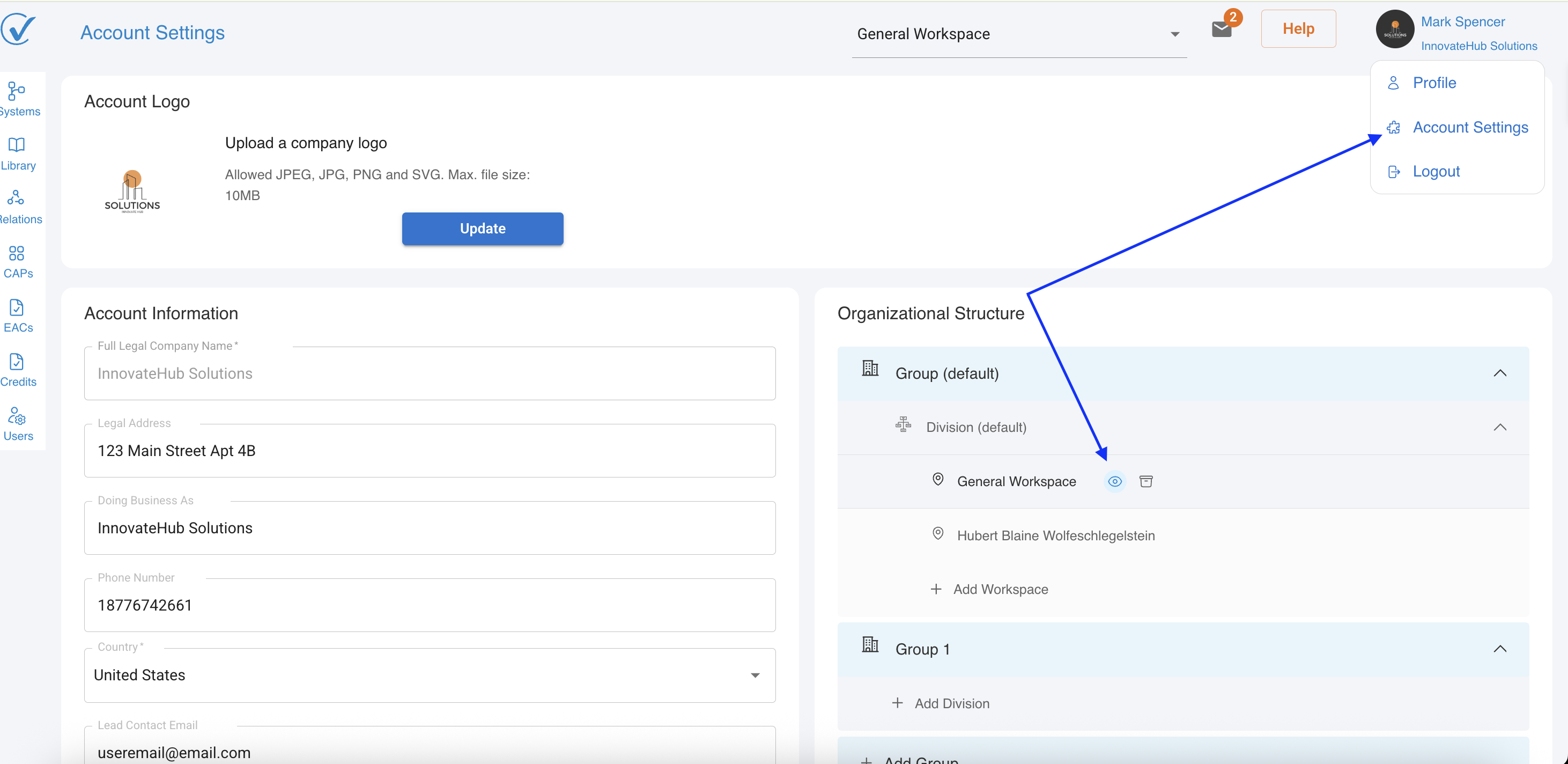This screenshot has width=1568, height=764.
Task: Open the Systems sidebar icon
Action: pyautogui.click(x=18, y=99)
